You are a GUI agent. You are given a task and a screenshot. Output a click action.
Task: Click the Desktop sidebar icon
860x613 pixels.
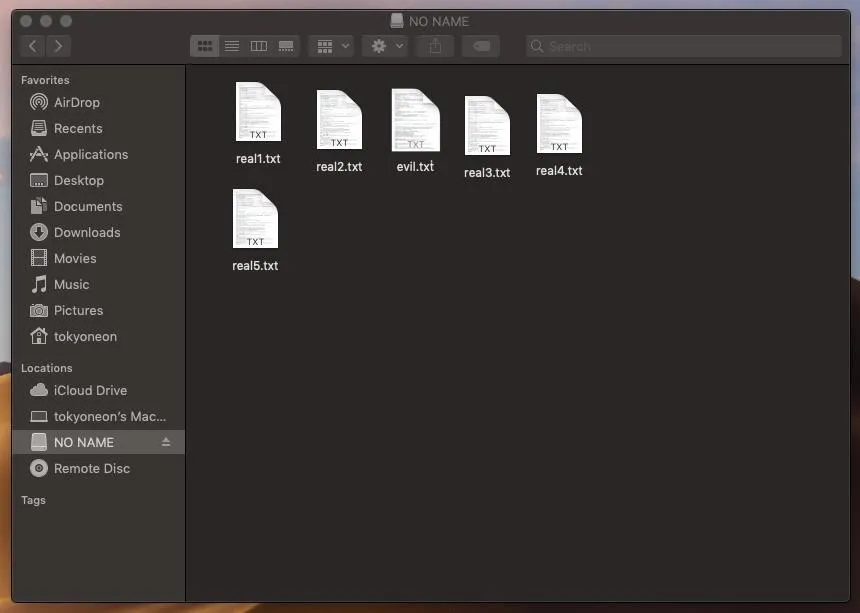click(x=39, y=180)
